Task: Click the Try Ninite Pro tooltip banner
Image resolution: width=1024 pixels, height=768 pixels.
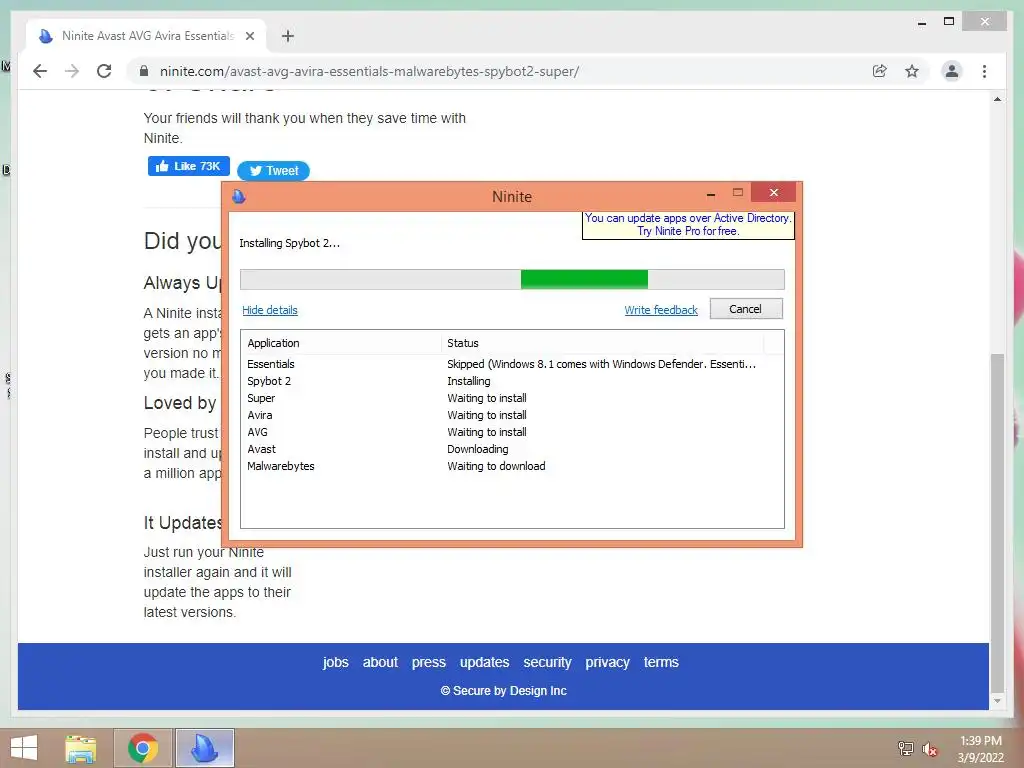Action: pyautogui.click(x=688, y=225)
